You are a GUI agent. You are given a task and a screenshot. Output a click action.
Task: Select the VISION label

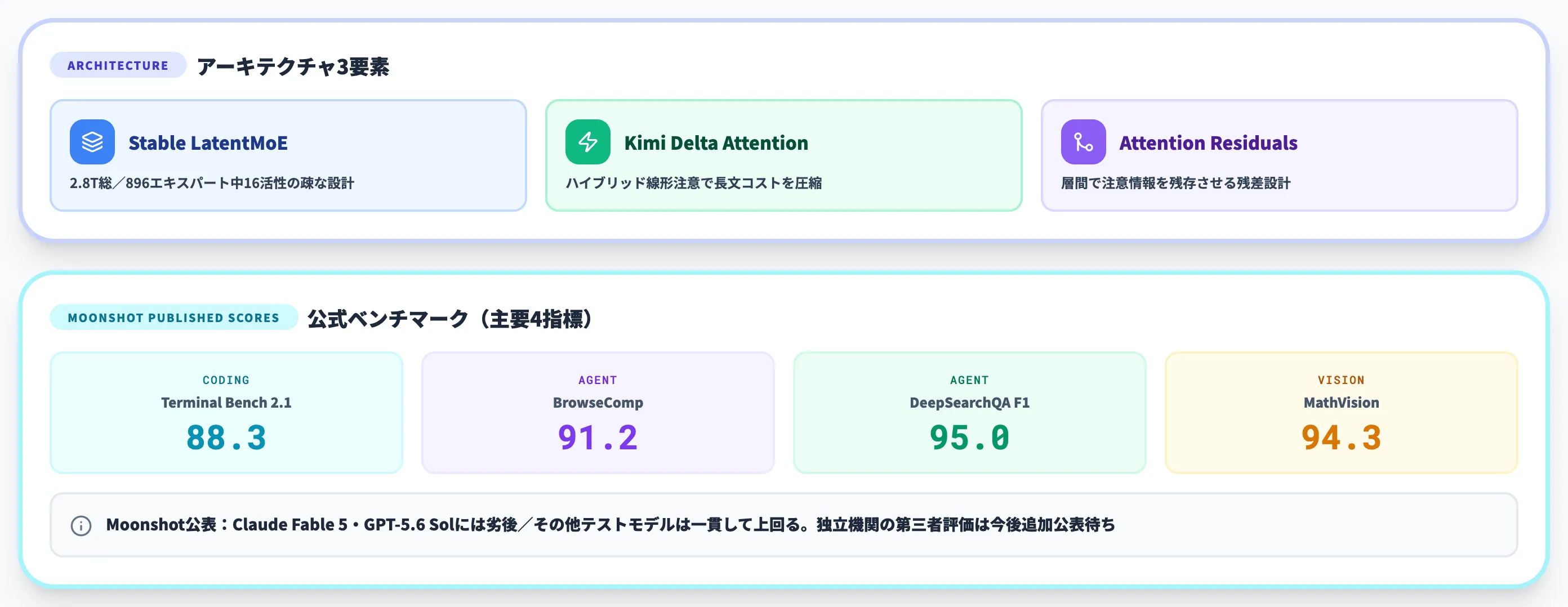[1341, 380]
